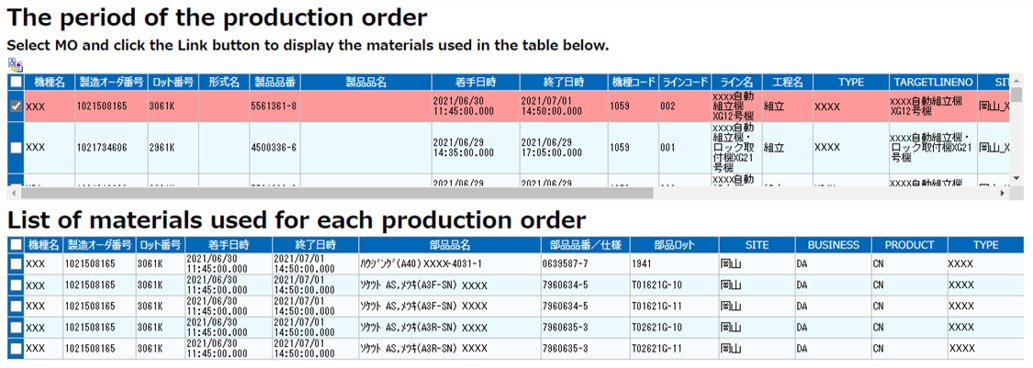
Task: Click the horizontal scrollbar thumb of the order table
Action: 337,194
